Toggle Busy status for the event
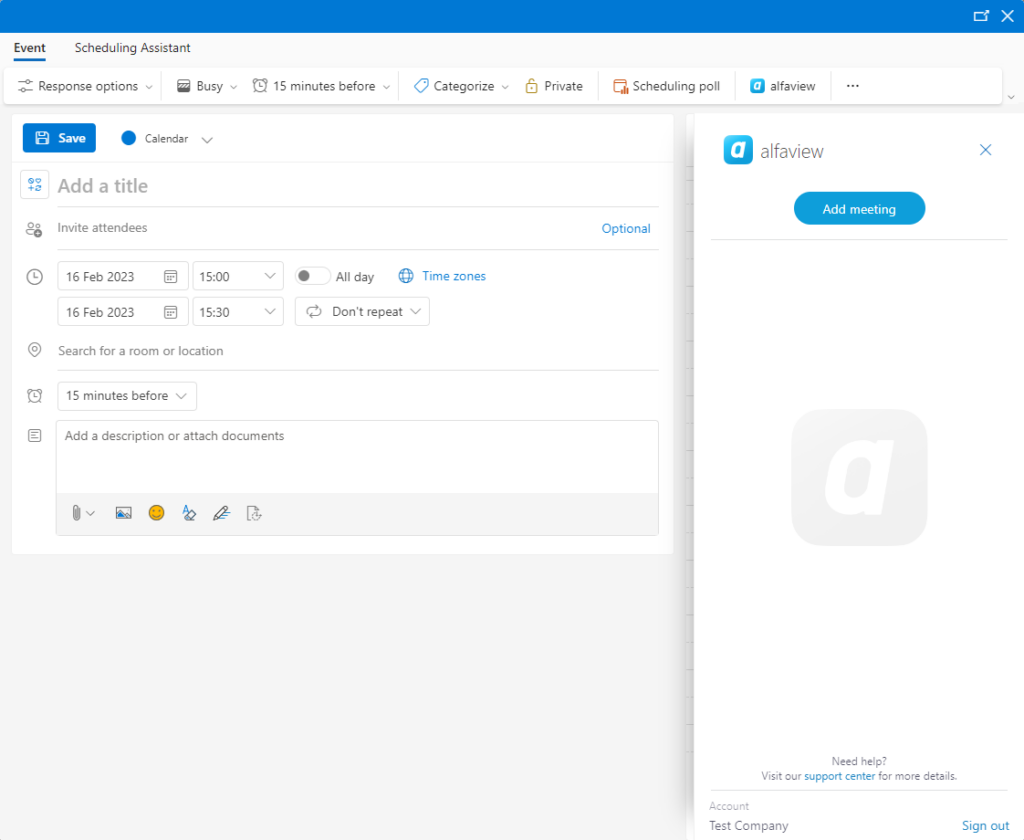The height and width of the screenshot is (840, 1024). pos(204,86)
